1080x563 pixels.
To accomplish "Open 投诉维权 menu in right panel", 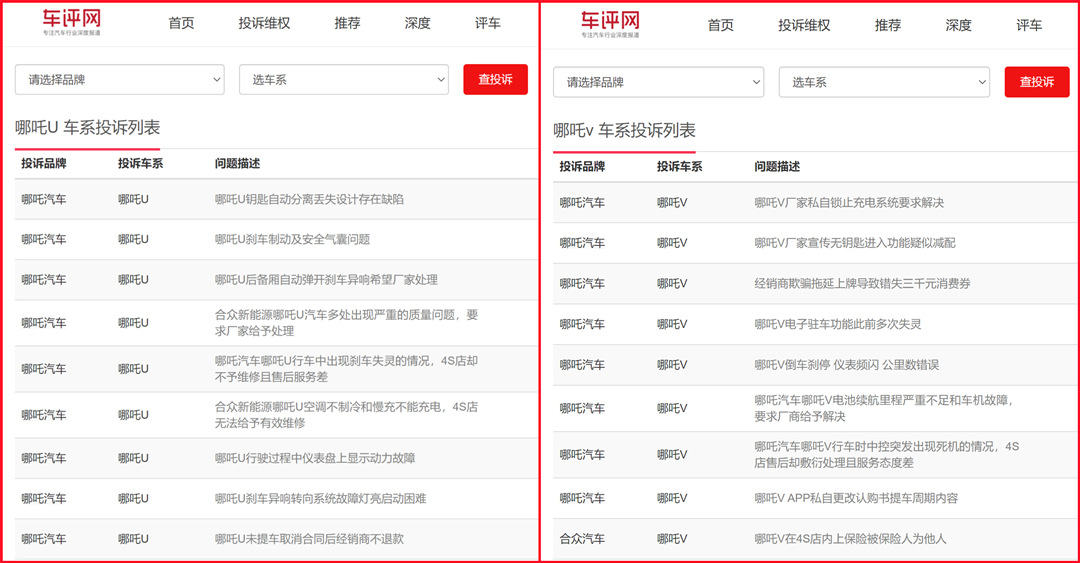I will click(804, 25).
